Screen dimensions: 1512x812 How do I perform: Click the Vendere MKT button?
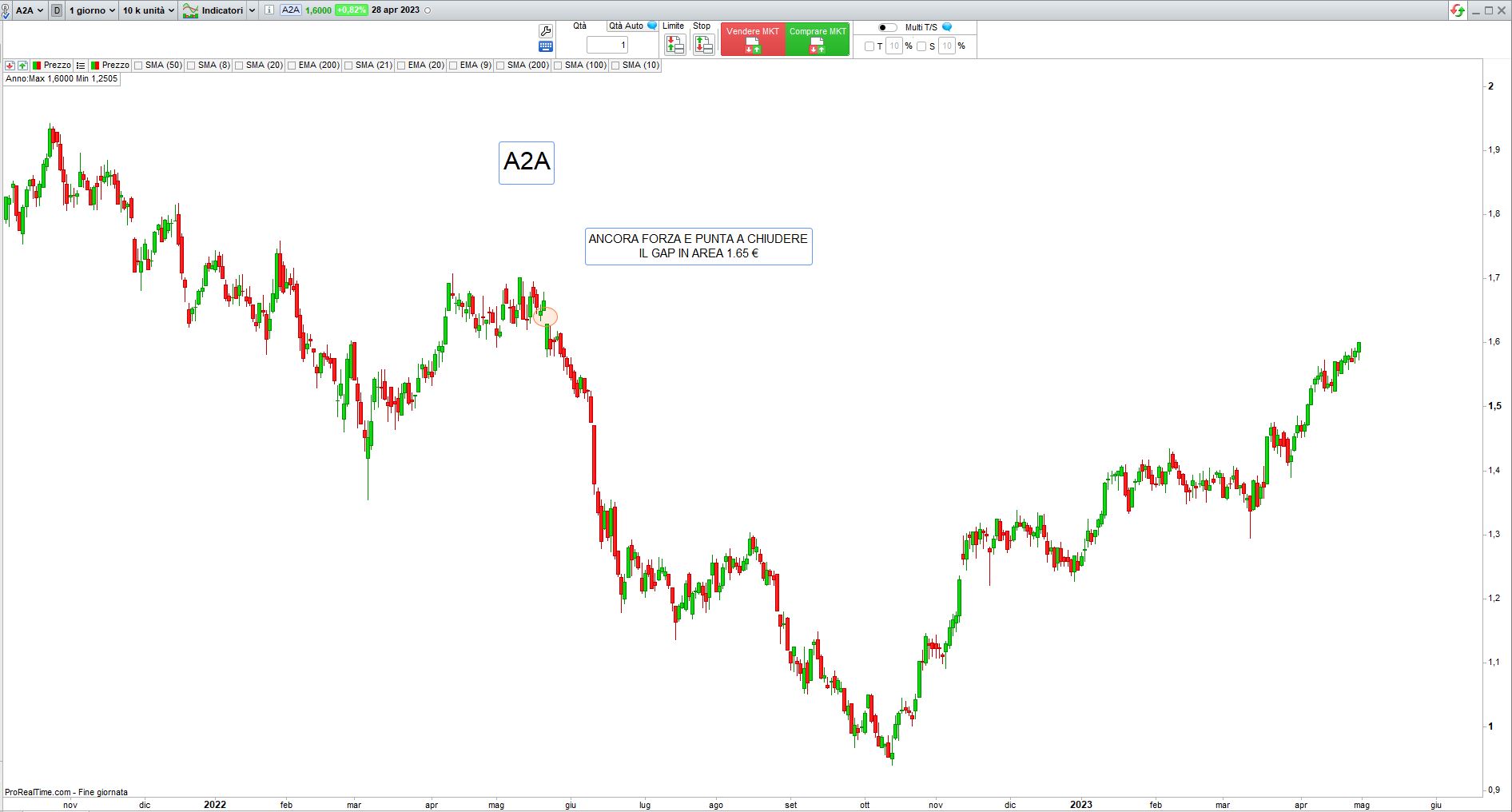coord(753,39)
